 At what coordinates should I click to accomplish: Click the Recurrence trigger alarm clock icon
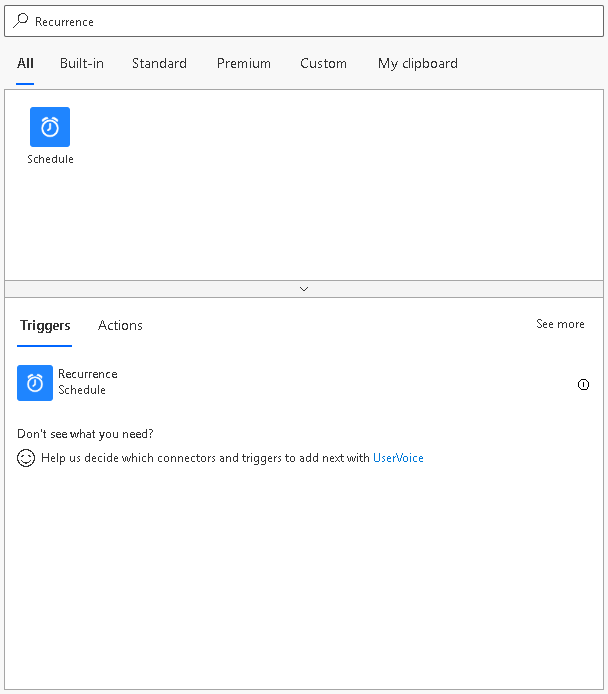click(35, 383)
